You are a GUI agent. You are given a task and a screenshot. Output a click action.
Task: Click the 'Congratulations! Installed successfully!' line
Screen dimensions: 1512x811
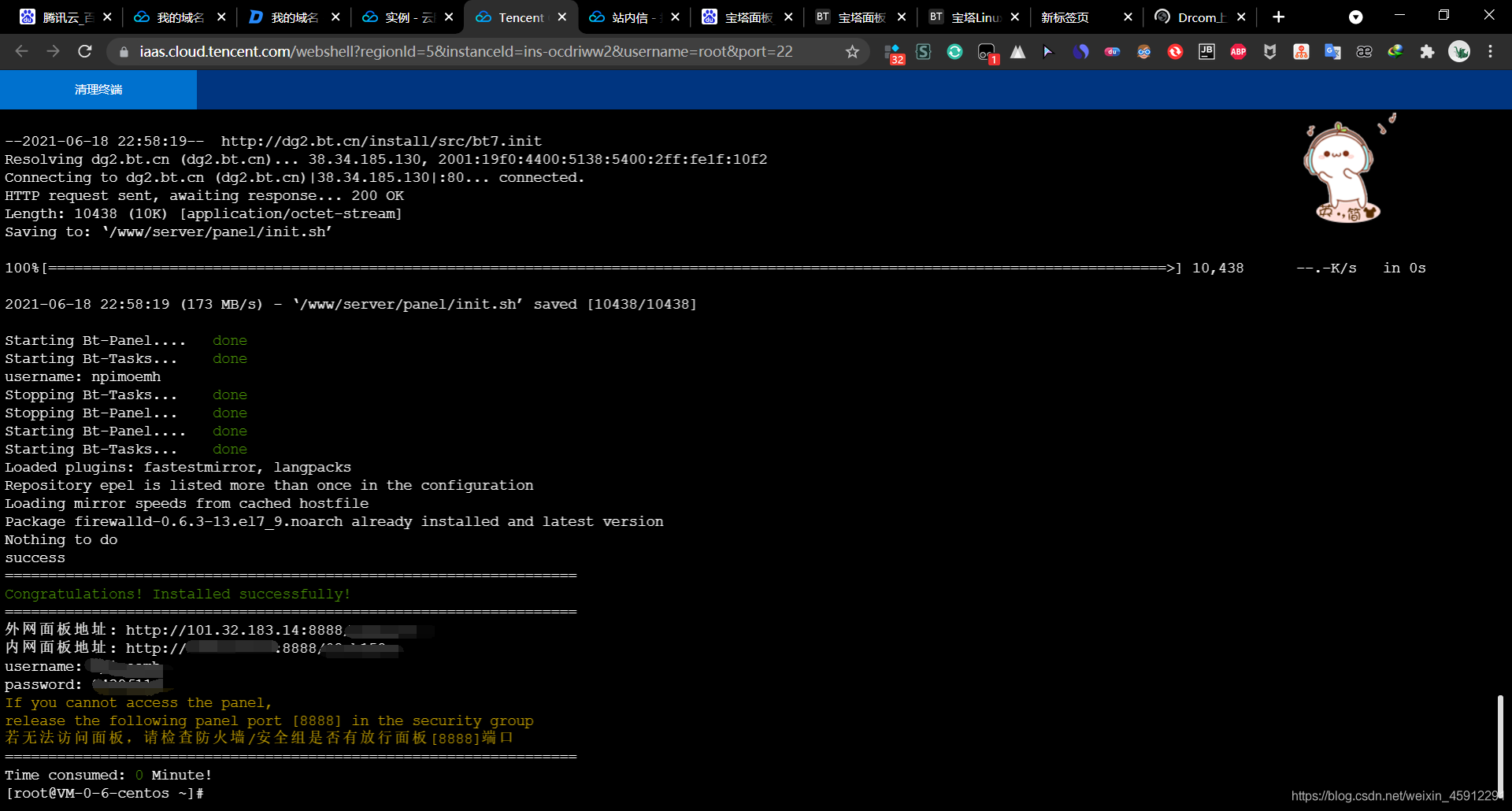pyautogui.click(x=178, y=594)
